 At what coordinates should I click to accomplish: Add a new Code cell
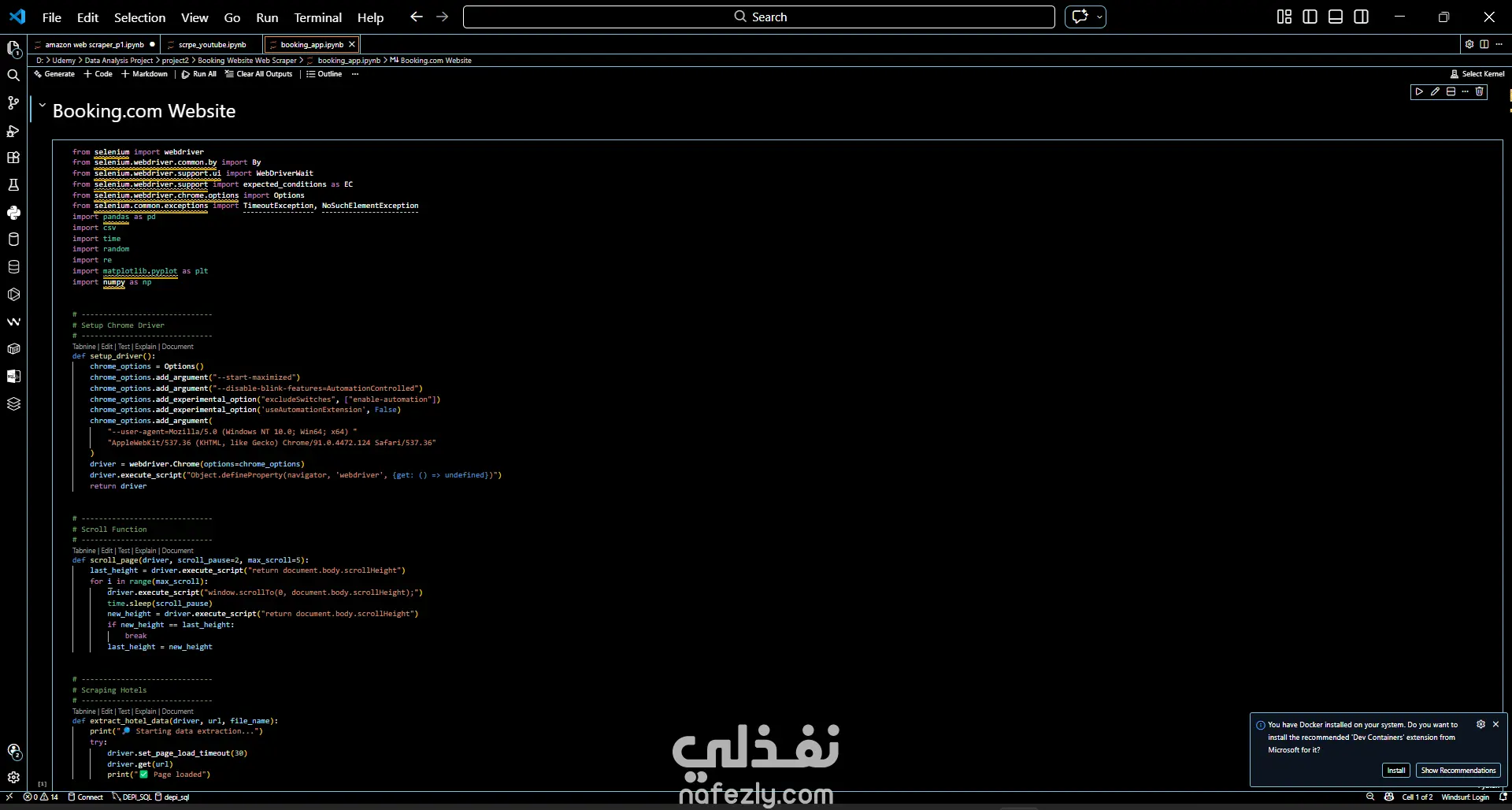98,74
